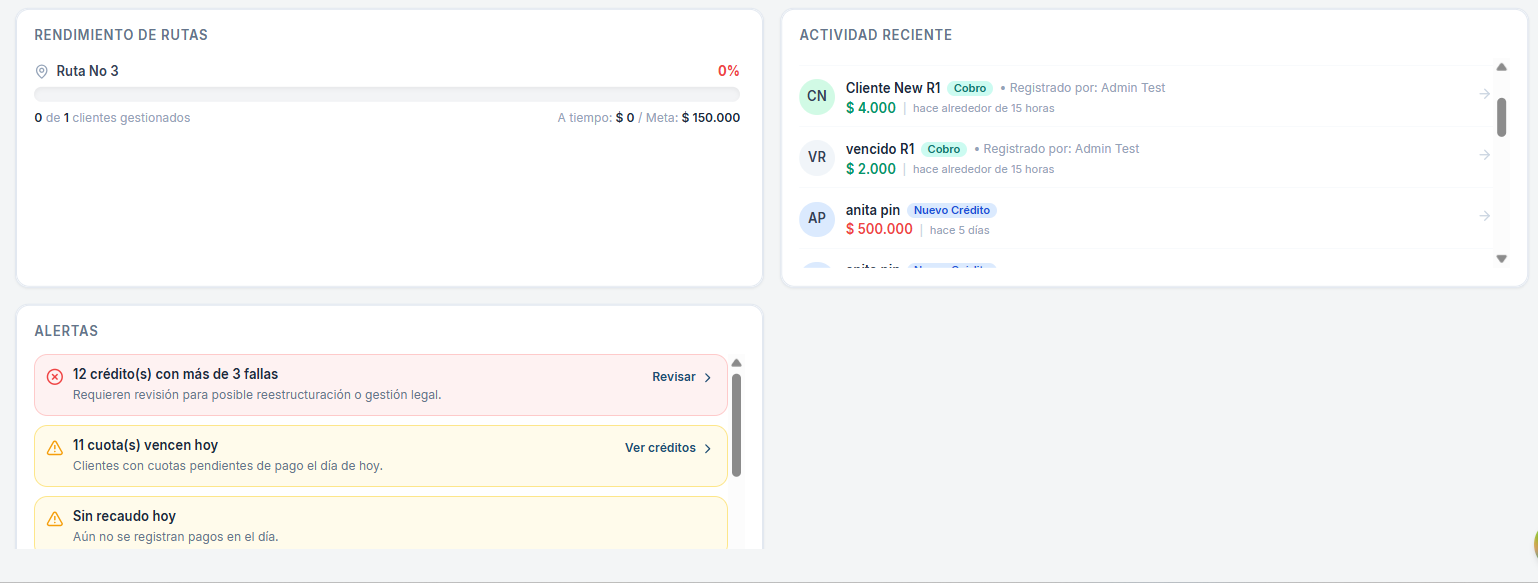Click the $ 2.000 payment amount
This screenshot has width=1538, height=583.
click(x=871, y=169)
